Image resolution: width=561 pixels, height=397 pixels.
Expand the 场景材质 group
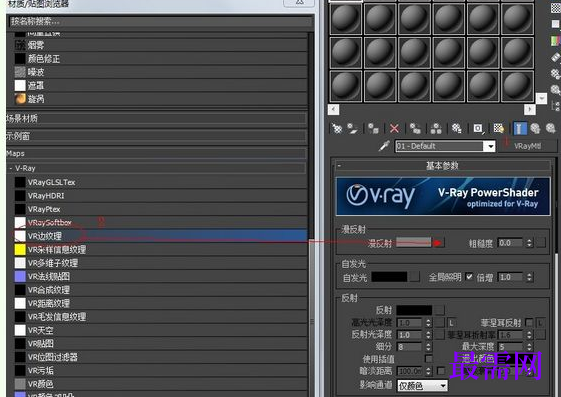click(156, 118)
